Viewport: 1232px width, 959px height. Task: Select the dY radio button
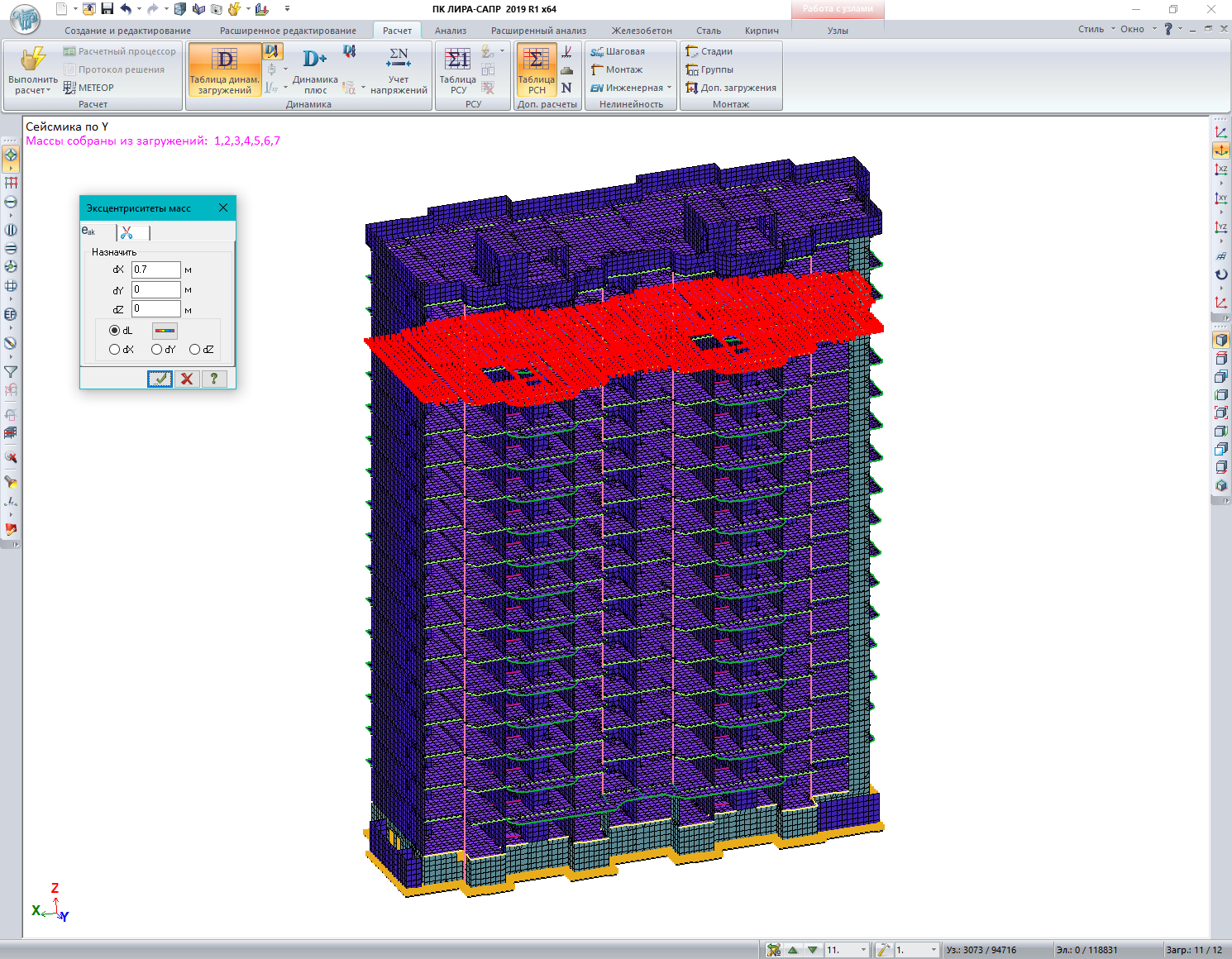point(156,350)
